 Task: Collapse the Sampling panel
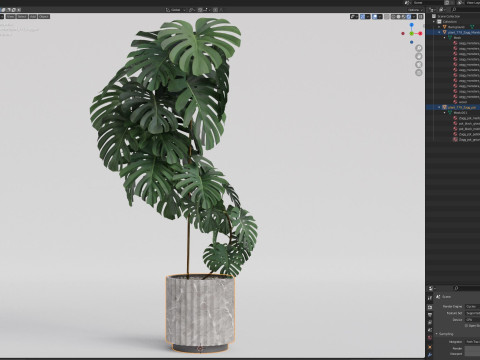pos(436,334)
